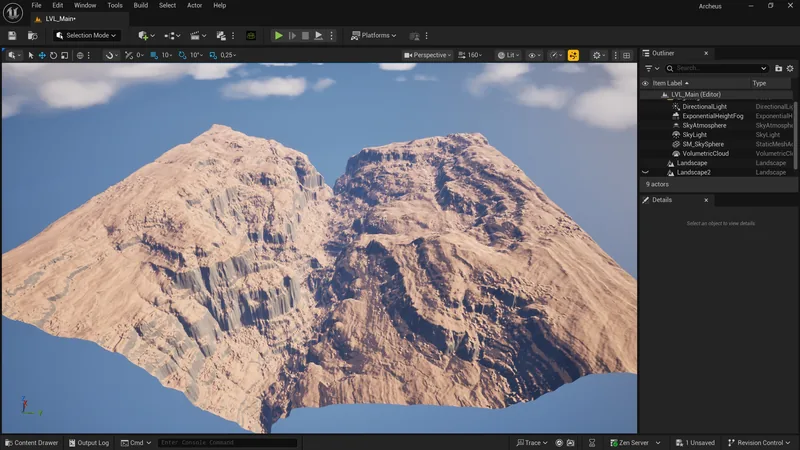The height and width of the screenshot is (450, 800).
Task: Click the 1 Unsaved button
Action: (x=695, y=443)
